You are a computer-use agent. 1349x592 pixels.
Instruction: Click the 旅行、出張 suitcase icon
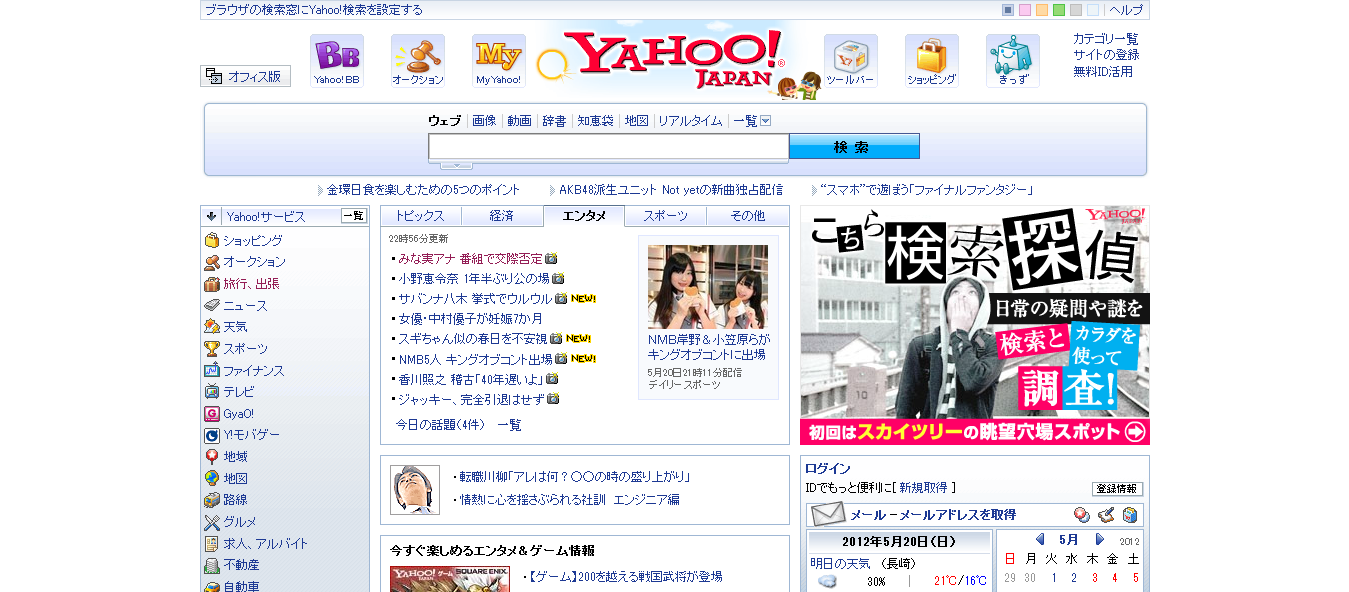pos(212,284)
